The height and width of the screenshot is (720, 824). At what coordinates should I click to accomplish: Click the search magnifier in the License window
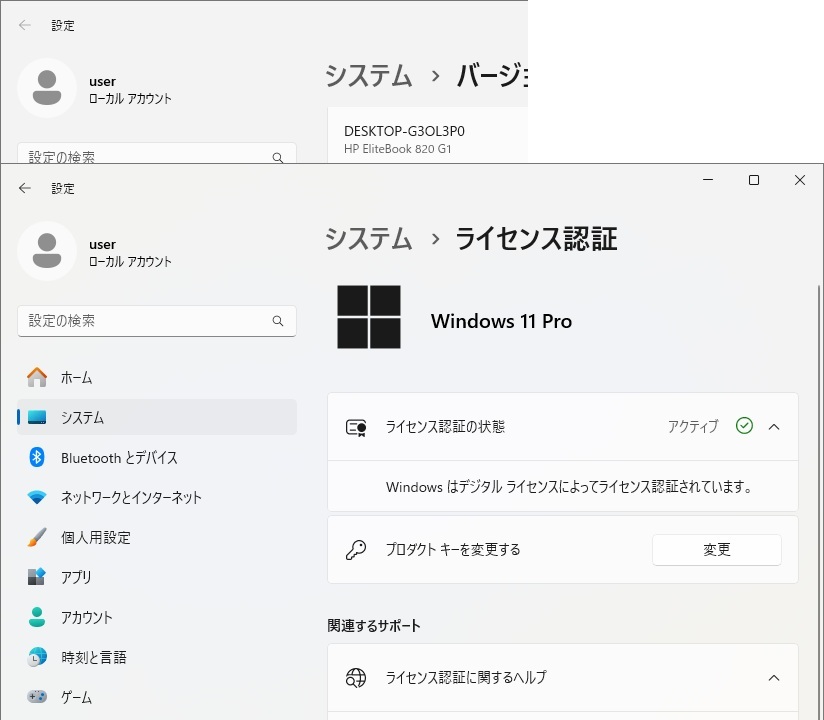pos(277,321)
